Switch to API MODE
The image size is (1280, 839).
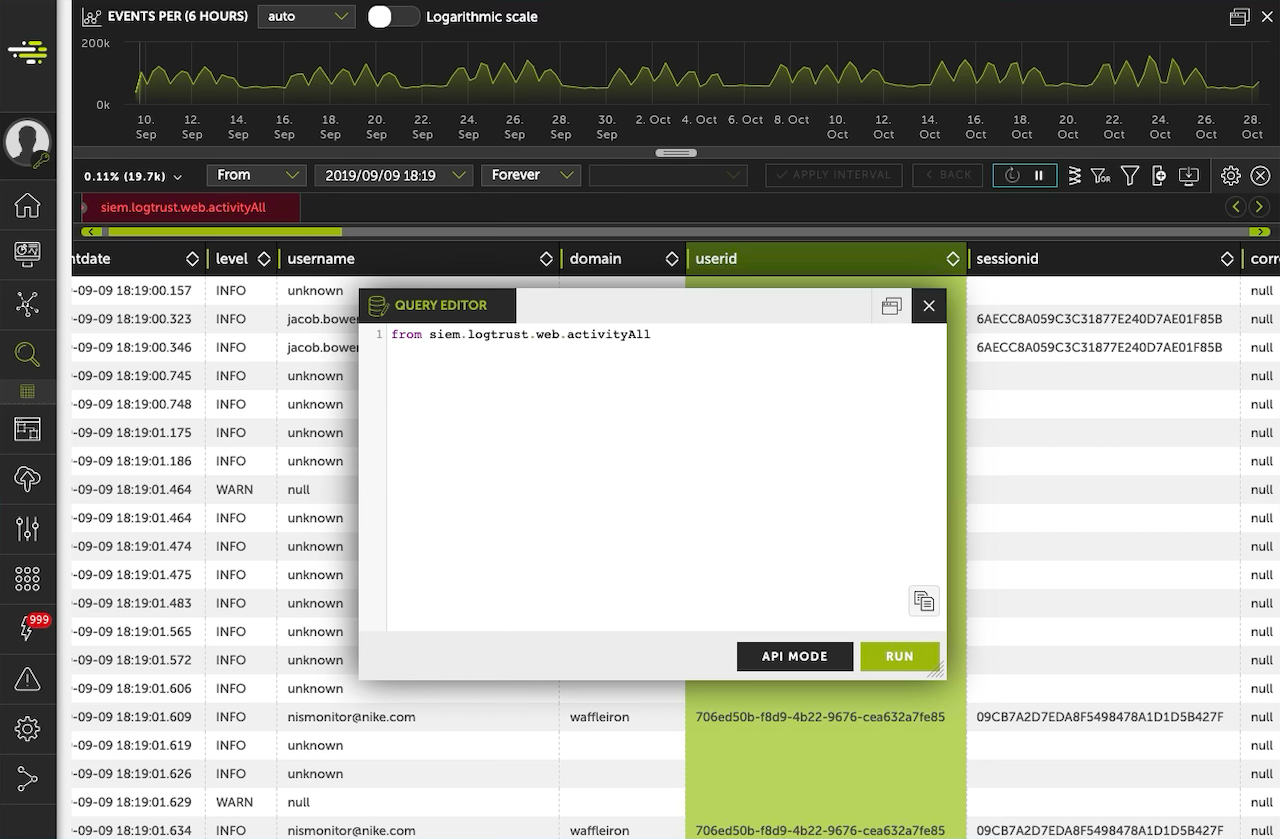pos(795,657)
